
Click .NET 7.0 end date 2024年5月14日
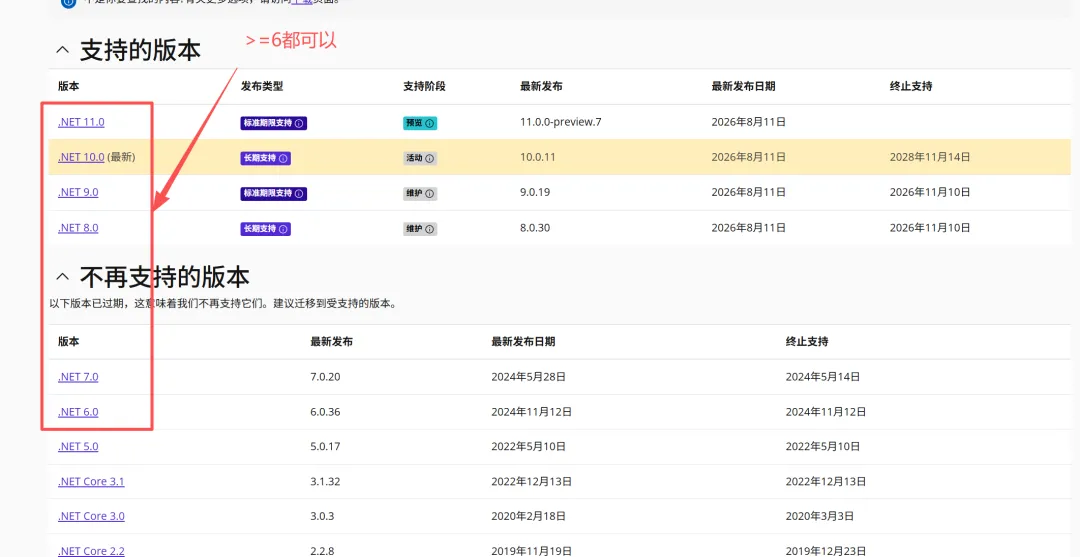point(822,377)
